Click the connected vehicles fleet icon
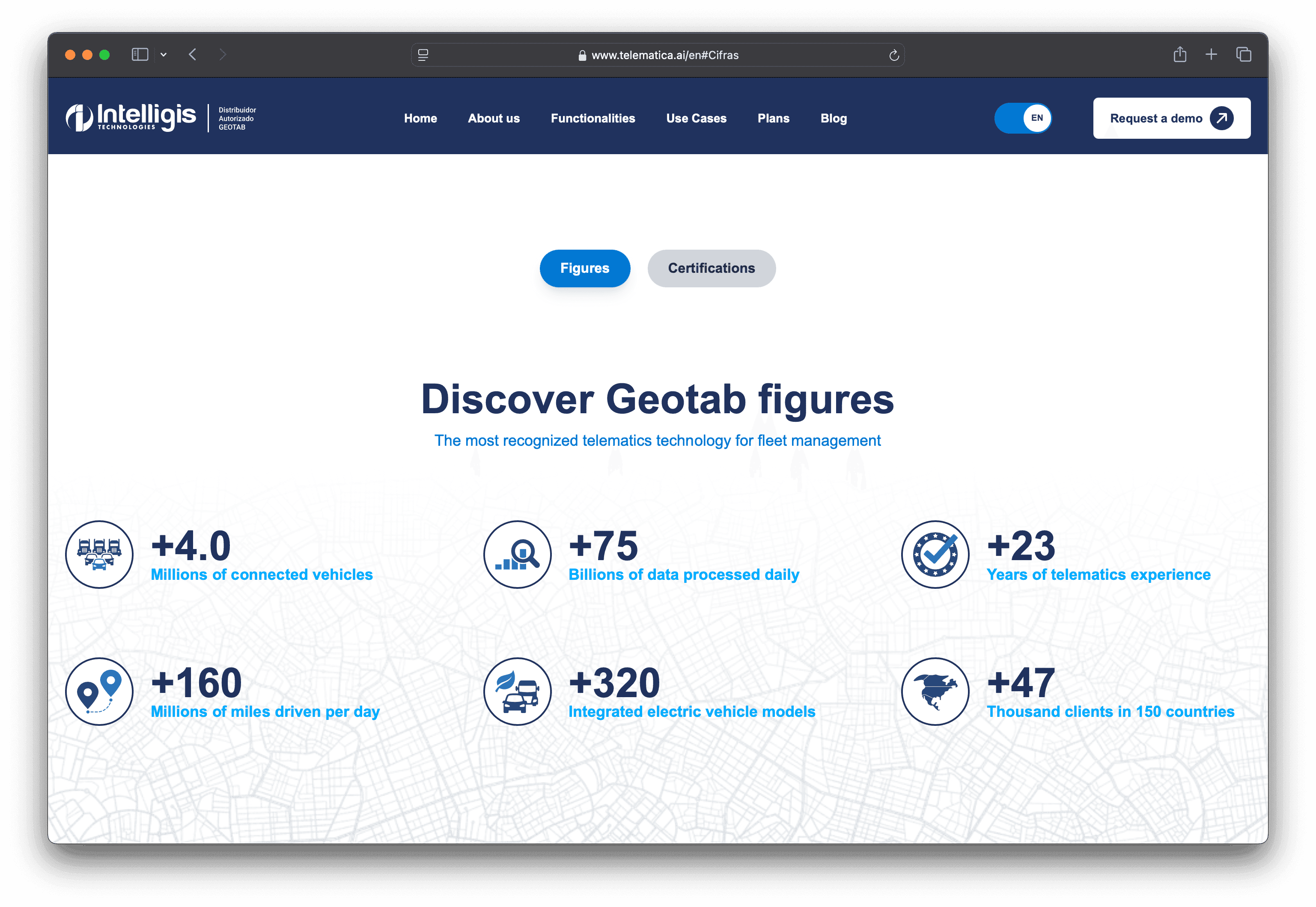The image size is (1316, 907). pos(99,554)
